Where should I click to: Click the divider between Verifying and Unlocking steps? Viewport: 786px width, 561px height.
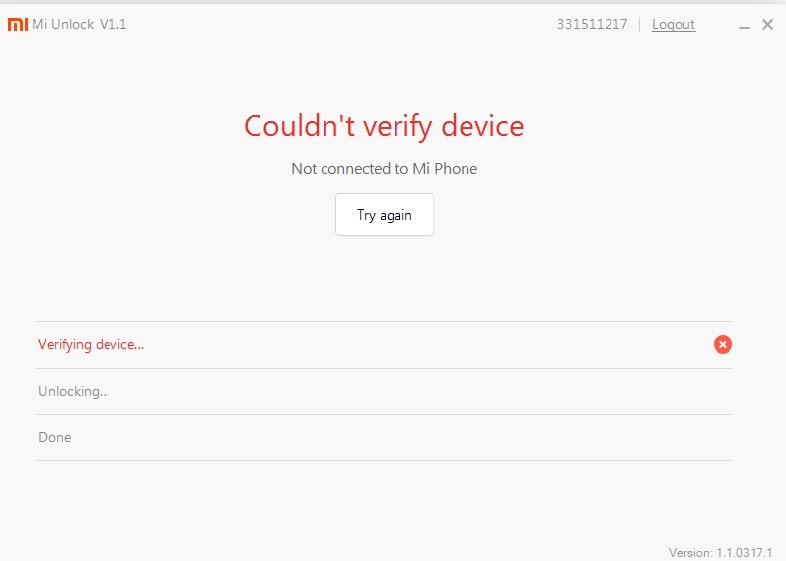[384, 368]
